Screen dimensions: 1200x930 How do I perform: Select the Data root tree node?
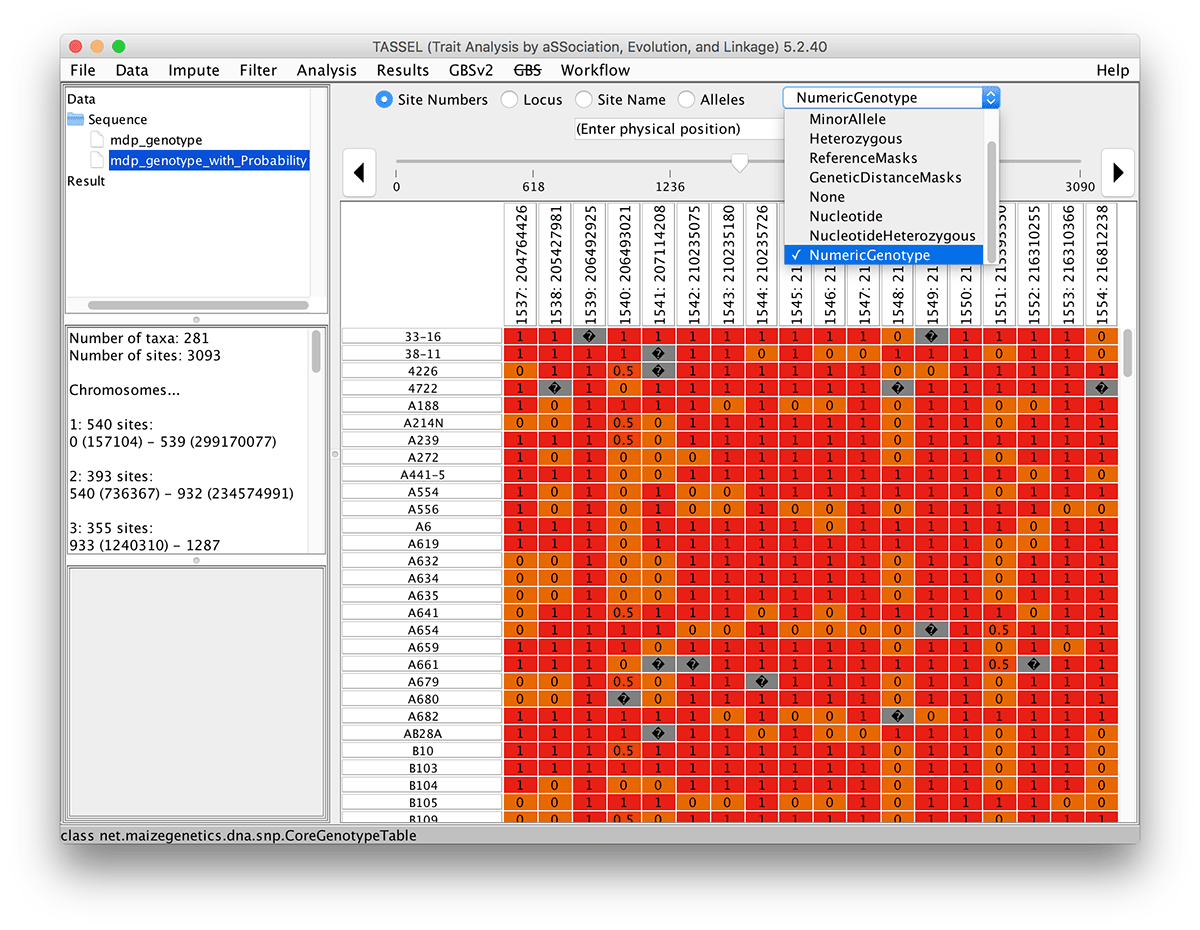point(81,99)
